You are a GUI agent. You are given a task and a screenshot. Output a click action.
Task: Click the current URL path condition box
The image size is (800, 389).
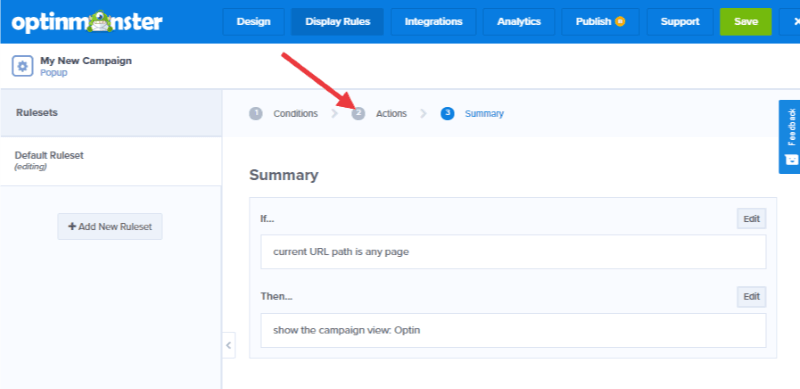click(513, 252)
